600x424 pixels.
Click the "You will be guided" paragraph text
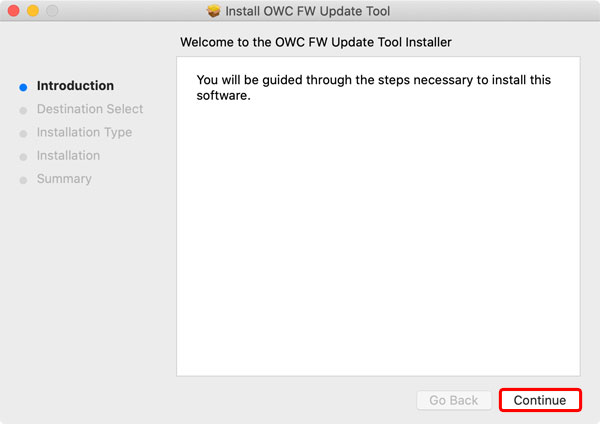click(x=374, y=88)
